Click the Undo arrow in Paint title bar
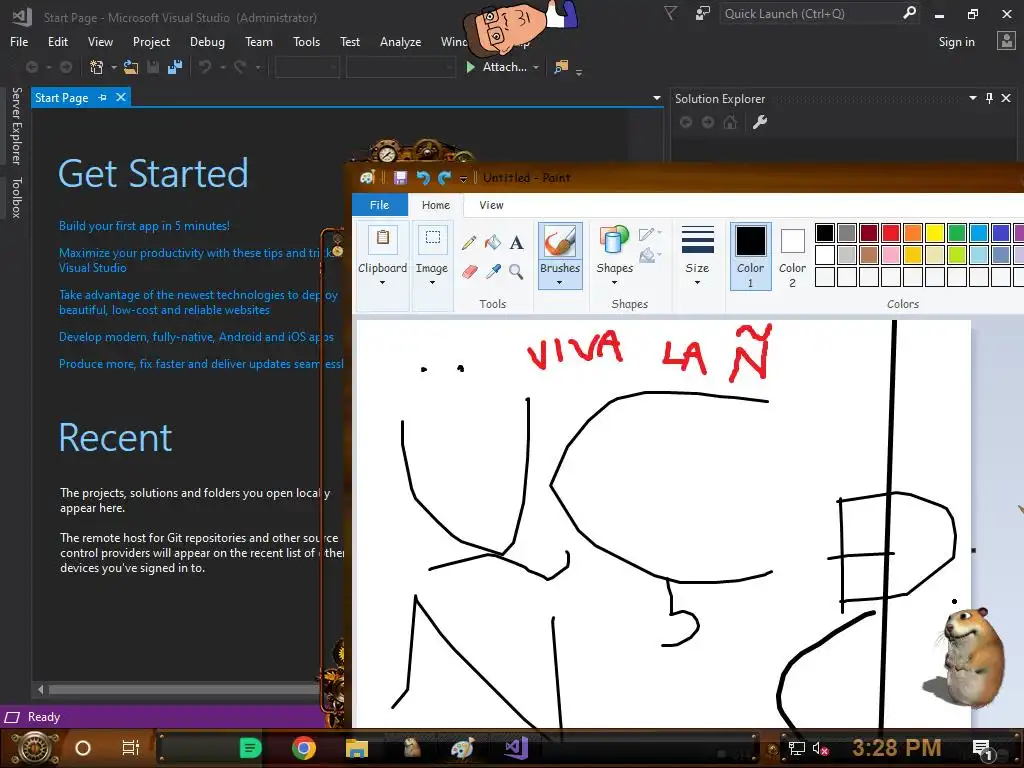Viewport: 1024px width, 768px height. (423, 178)
